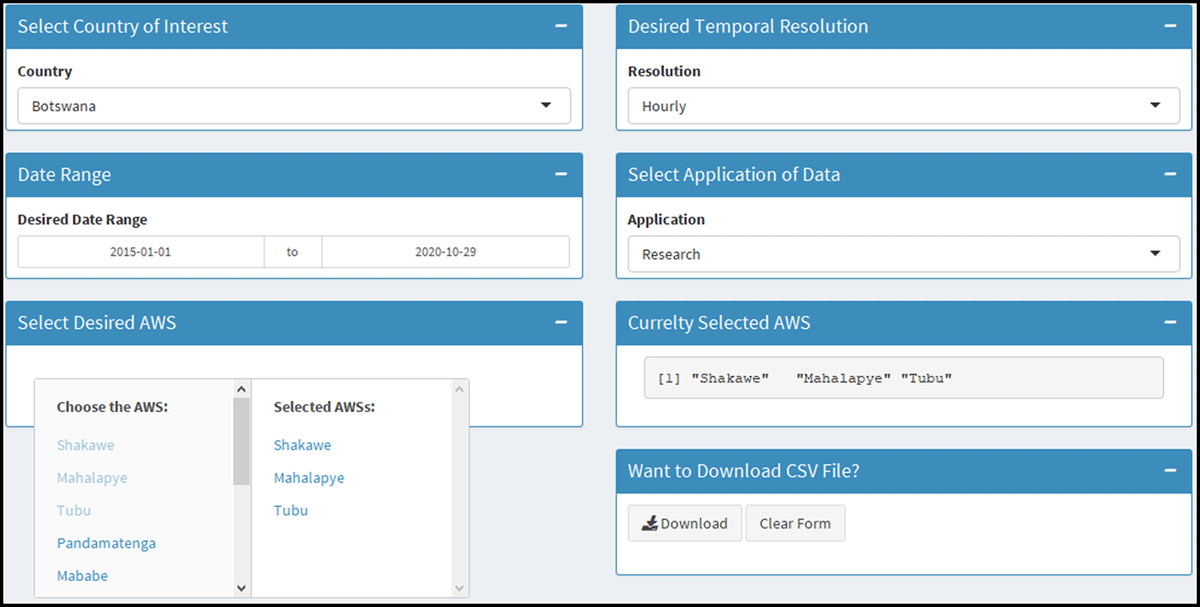Collapse the Currelty Selected AWS panel

pos(1170,323)
